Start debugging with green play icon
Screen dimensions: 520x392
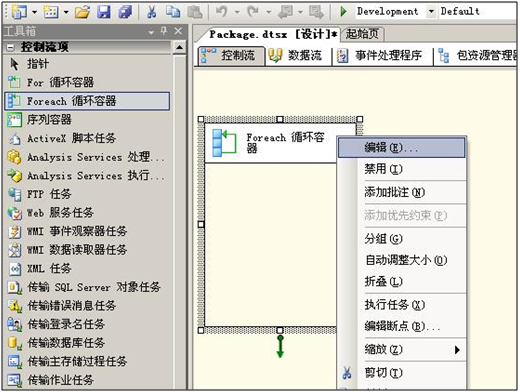point(343,12)
